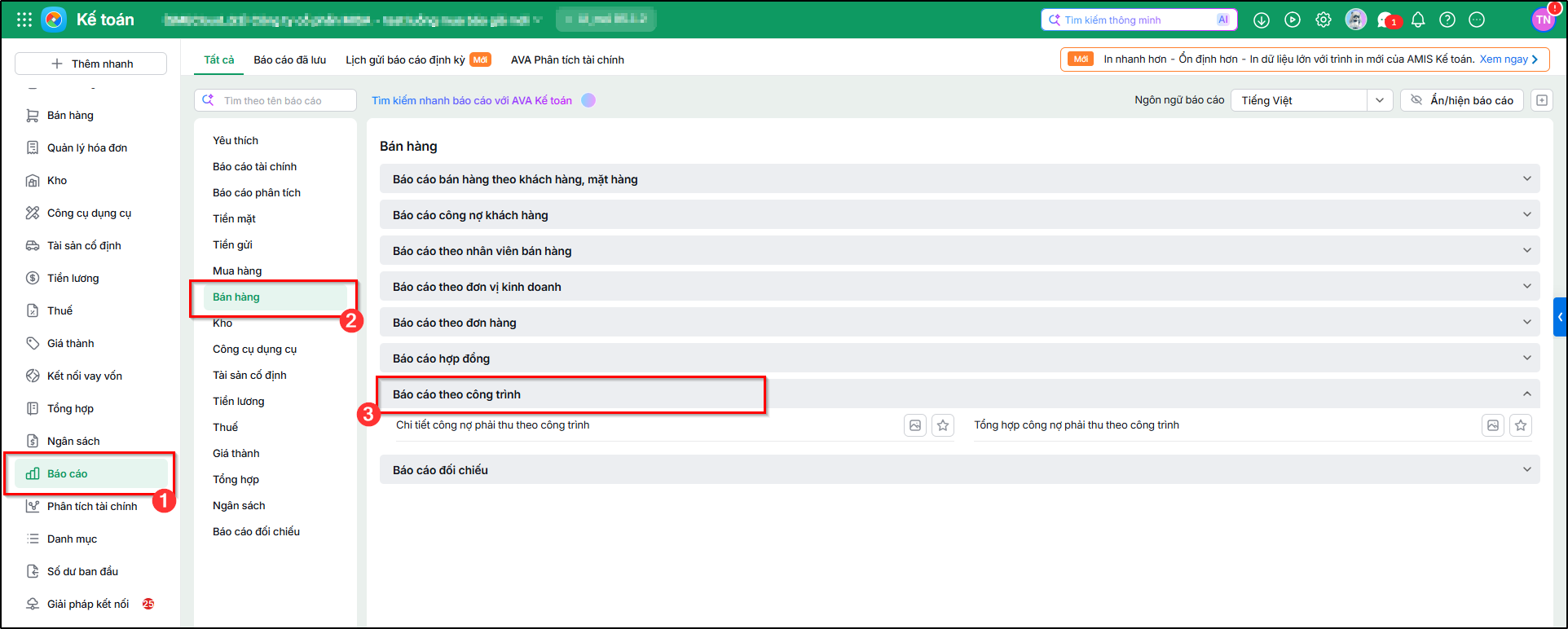Click the Thêm nhanh button
The width and height of the screenshot is (1568, 629).
point(91,64)
